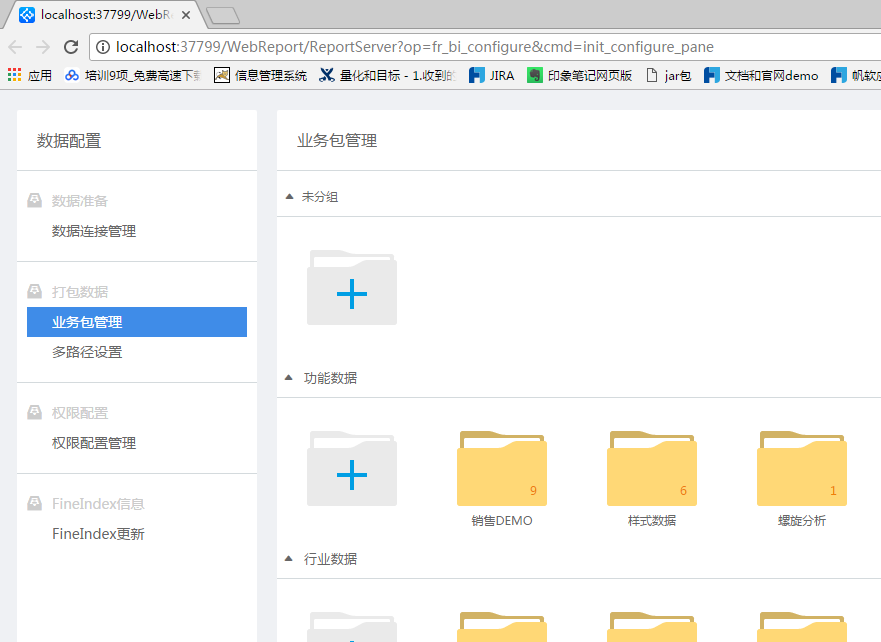Screen dimensions: 881x642
Task: Click the 打包数据 section icon
Action: click(x=35, y=292)
